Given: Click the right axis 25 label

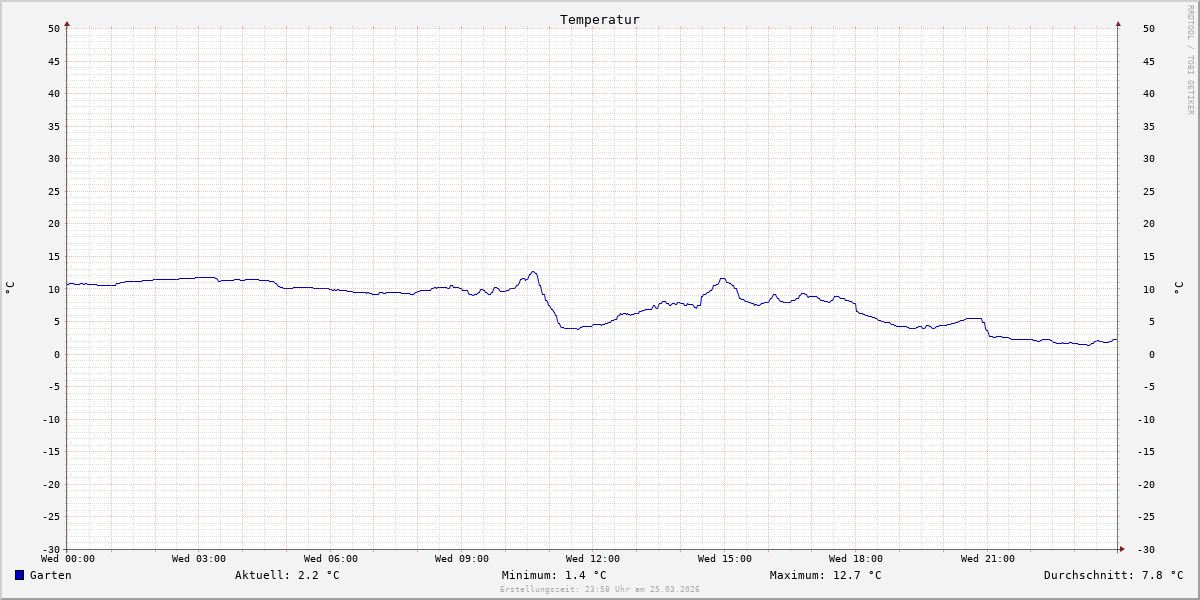Looking at the screenshot, I should click(1151, 191).
